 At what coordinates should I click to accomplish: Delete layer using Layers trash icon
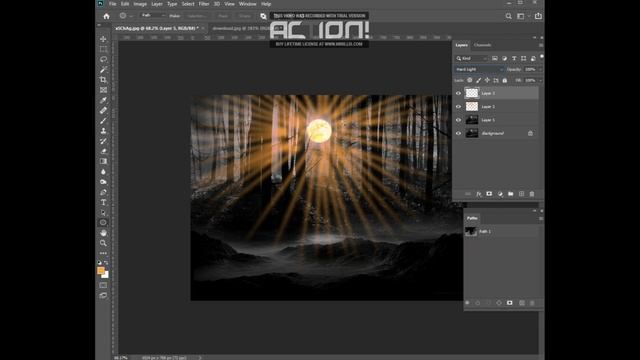pos(532,194)
